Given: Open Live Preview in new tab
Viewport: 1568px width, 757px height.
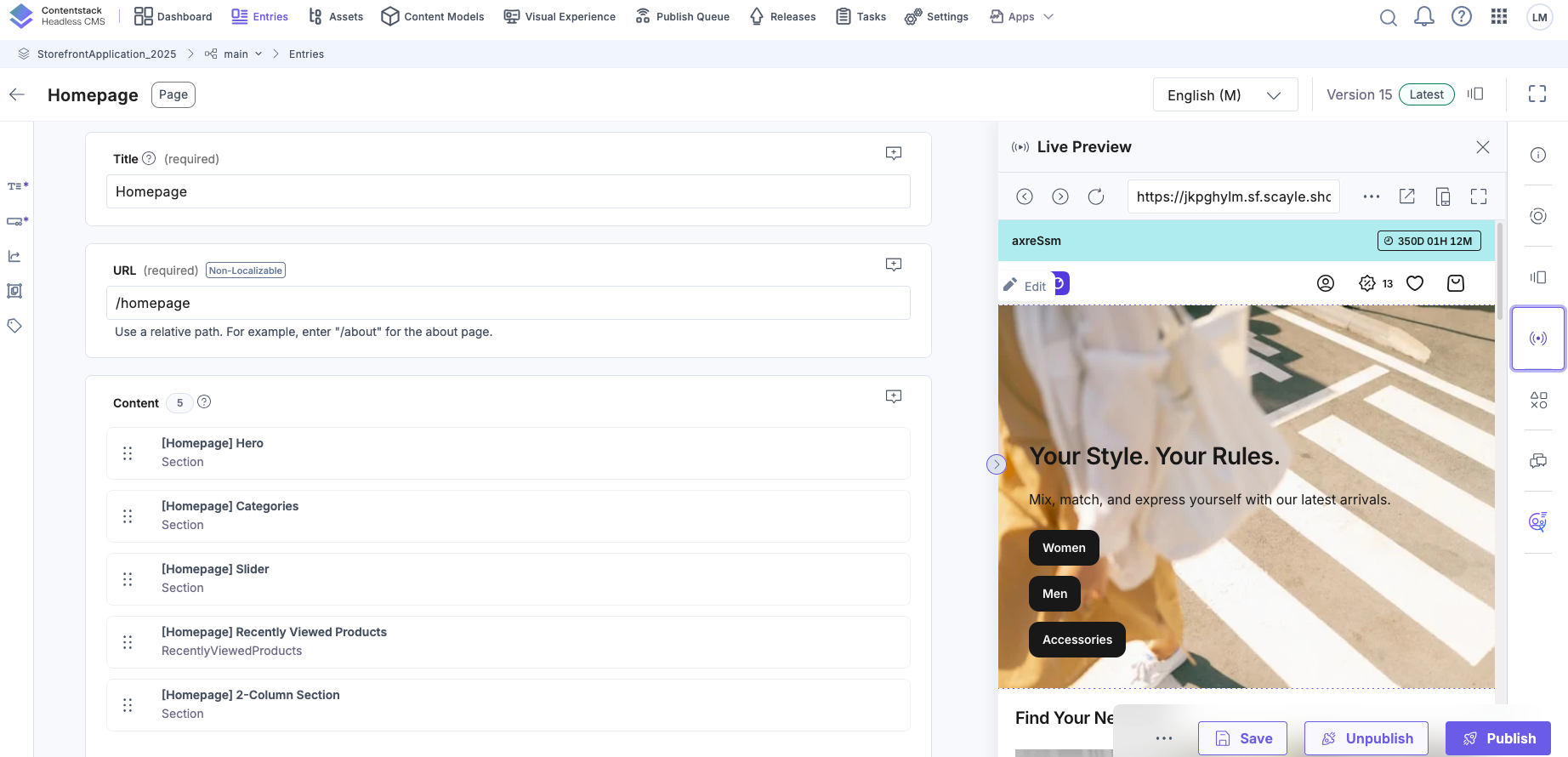Looking at the screenshot, I should pos(1407,196).
